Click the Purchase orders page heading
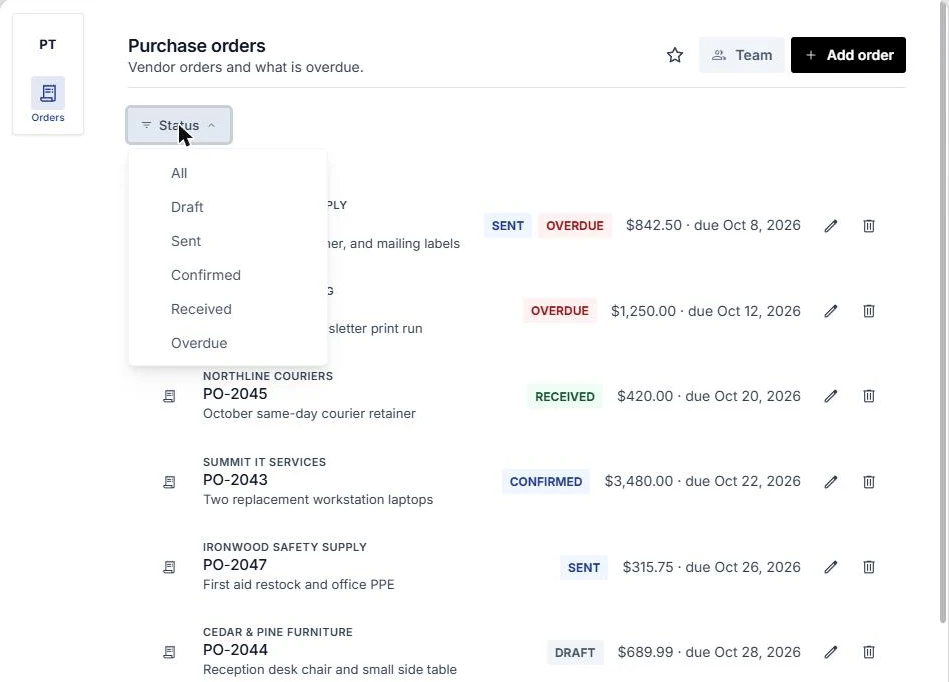Viewport: 949px width, 682px height. [197, 46]
